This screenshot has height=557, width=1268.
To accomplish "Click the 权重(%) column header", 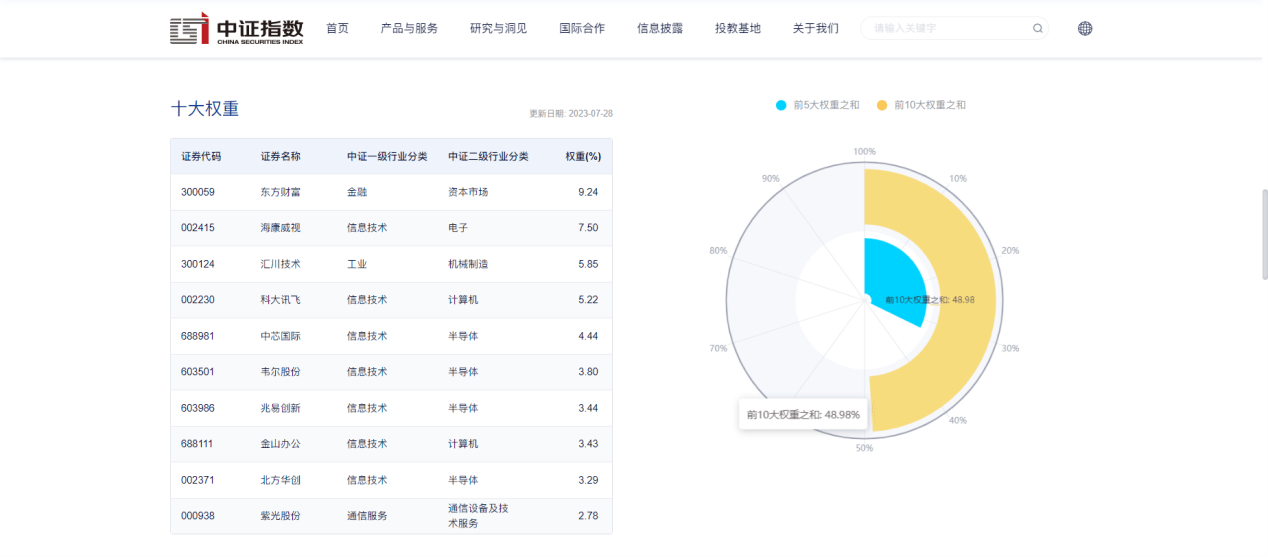I will point(582,157).
